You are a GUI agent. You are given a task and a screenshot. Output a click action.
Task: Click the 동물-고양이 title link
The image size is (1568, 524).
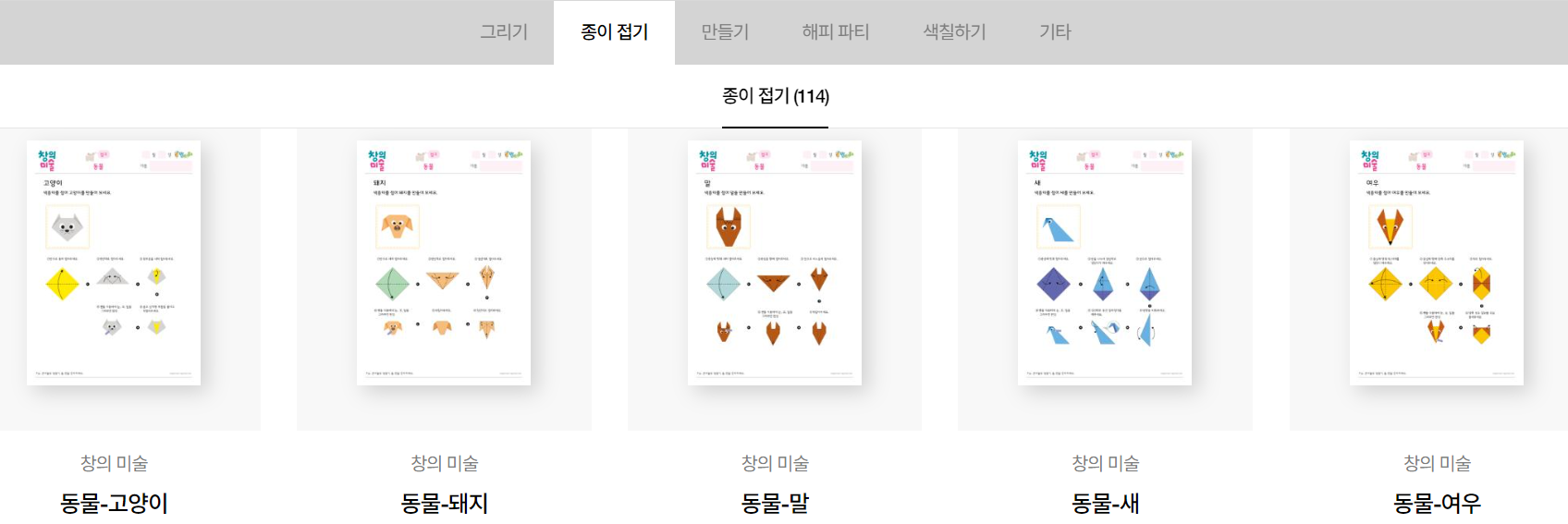(x=114, y=504)
